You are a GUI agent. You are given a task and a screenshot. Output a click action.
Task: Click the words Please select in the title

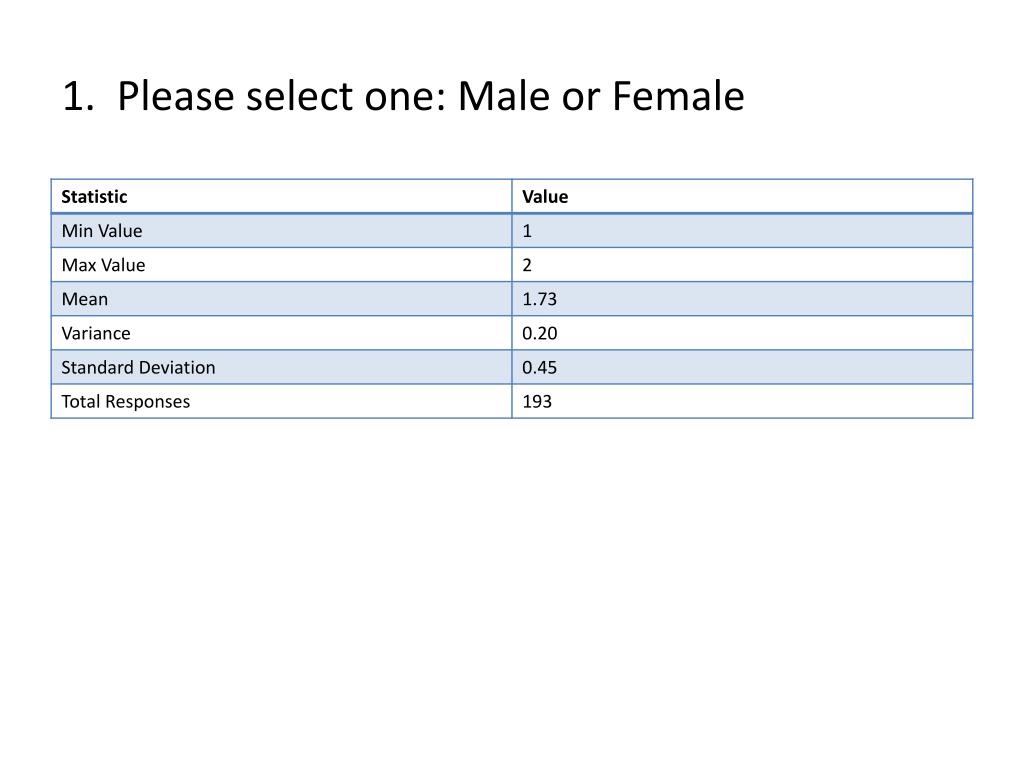[235, 98]
